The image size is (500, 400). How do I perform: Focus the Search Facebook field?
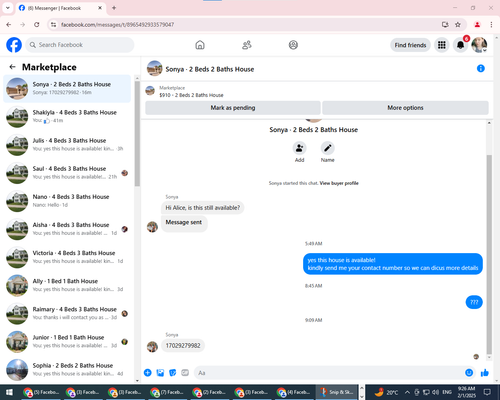(80, 45)
